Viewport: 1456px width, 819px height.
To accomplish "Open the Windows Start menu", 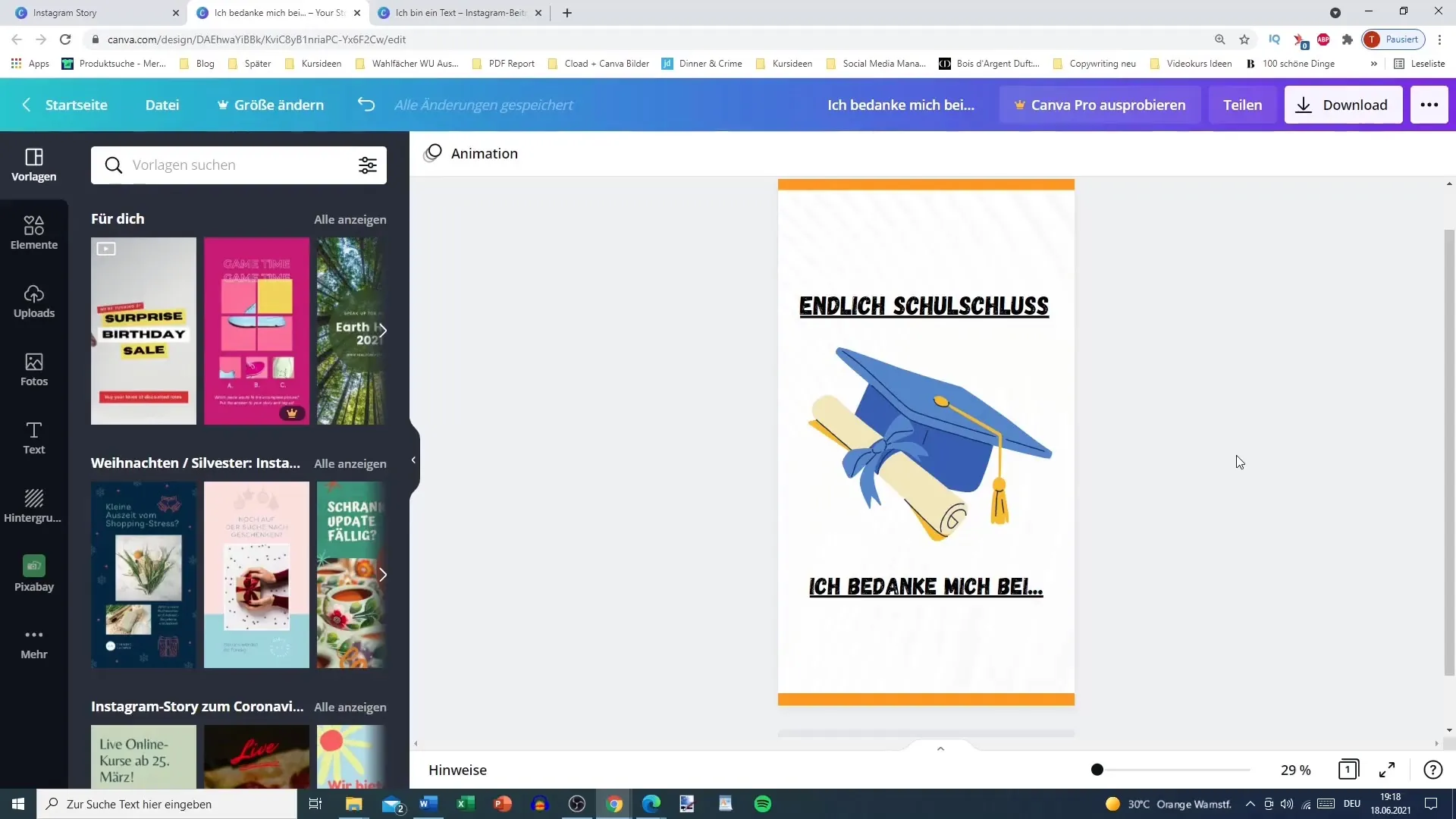I will click(18, 804).
